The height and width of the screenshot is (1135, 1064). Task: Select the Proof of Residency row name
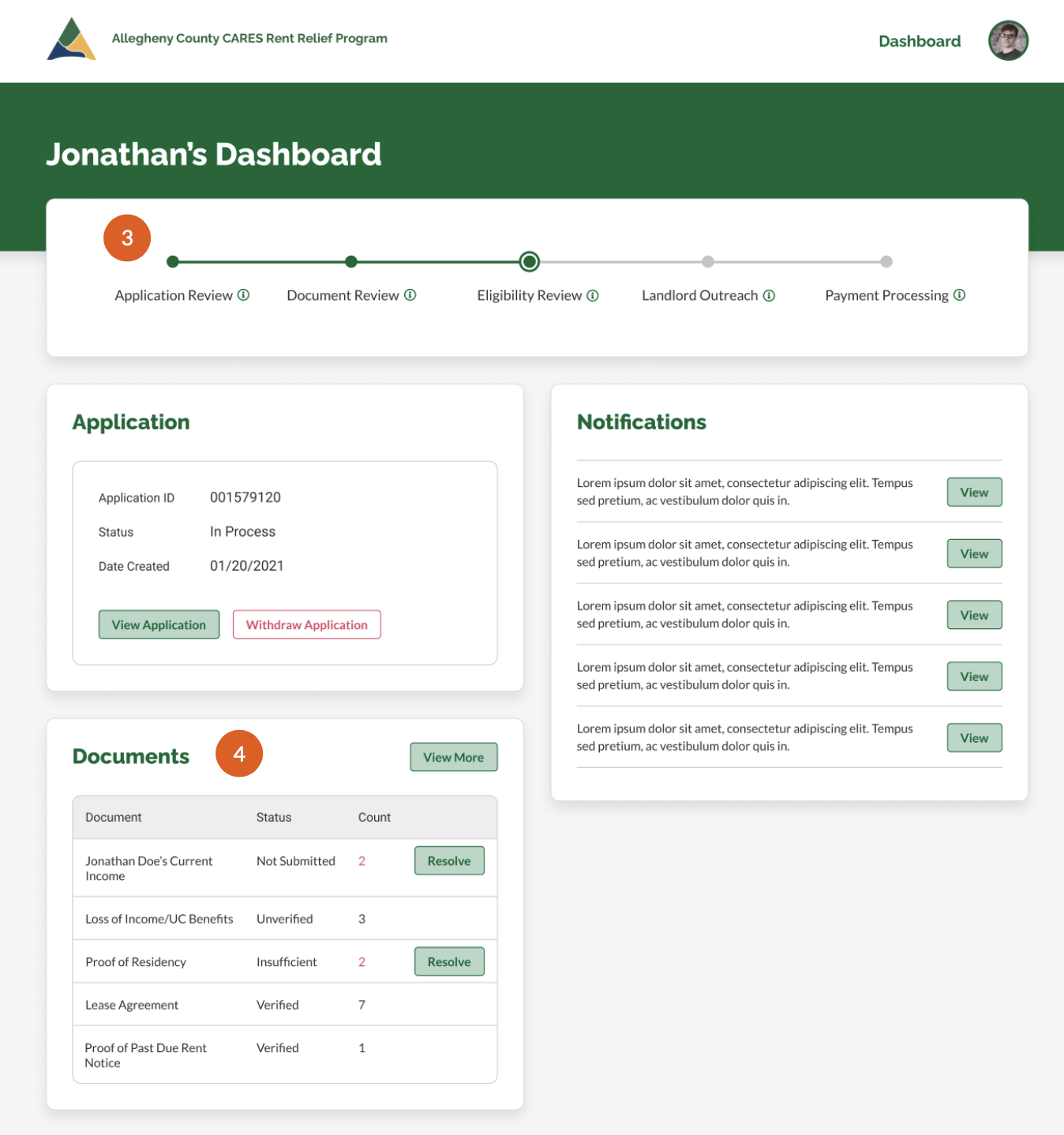136,961
